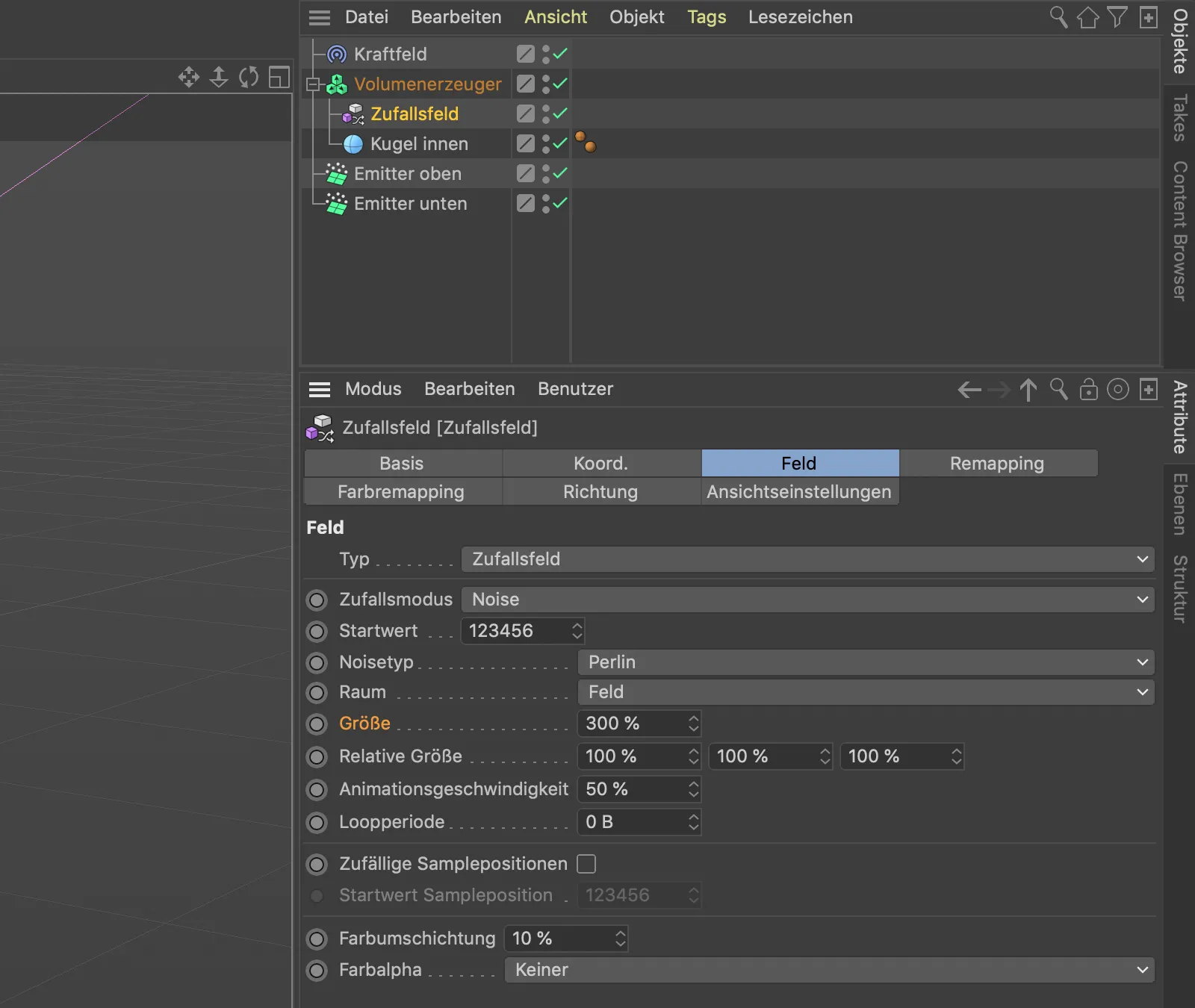
Task: Open the Modus menu
Action: (373, 389)
